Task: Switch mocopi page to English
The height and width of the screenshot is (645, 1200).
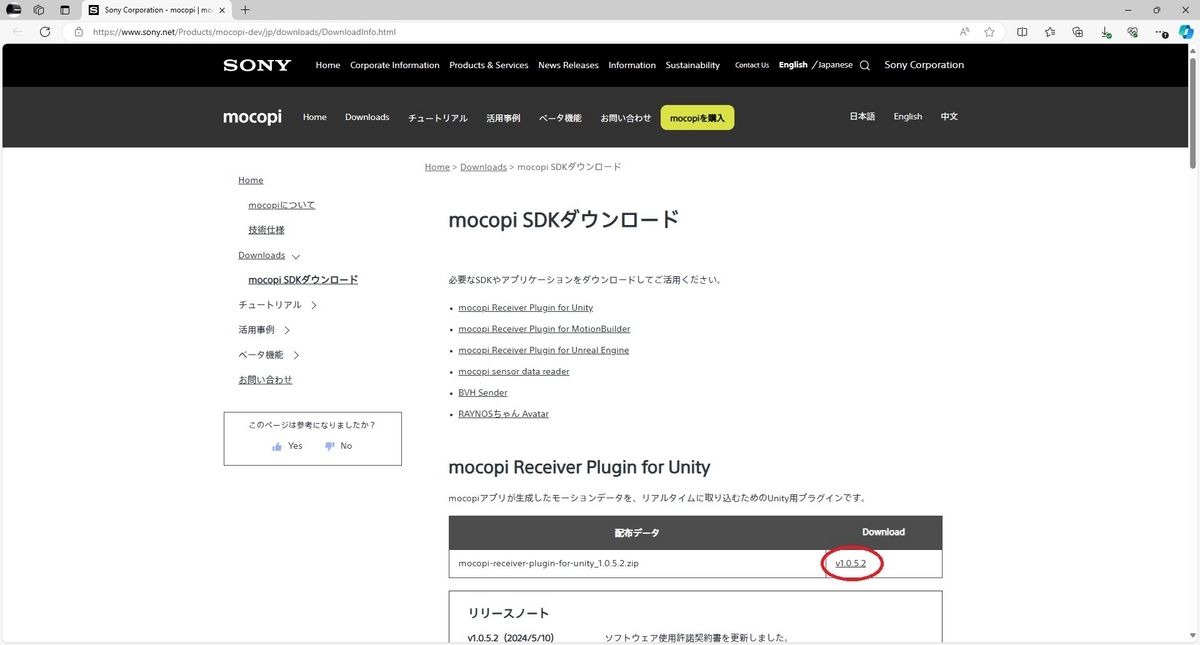Action: click(x=908, y=117)
